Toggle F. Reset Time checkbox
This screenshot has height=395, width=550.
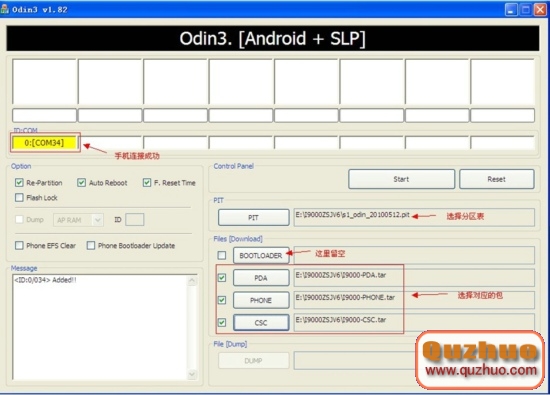147,182
